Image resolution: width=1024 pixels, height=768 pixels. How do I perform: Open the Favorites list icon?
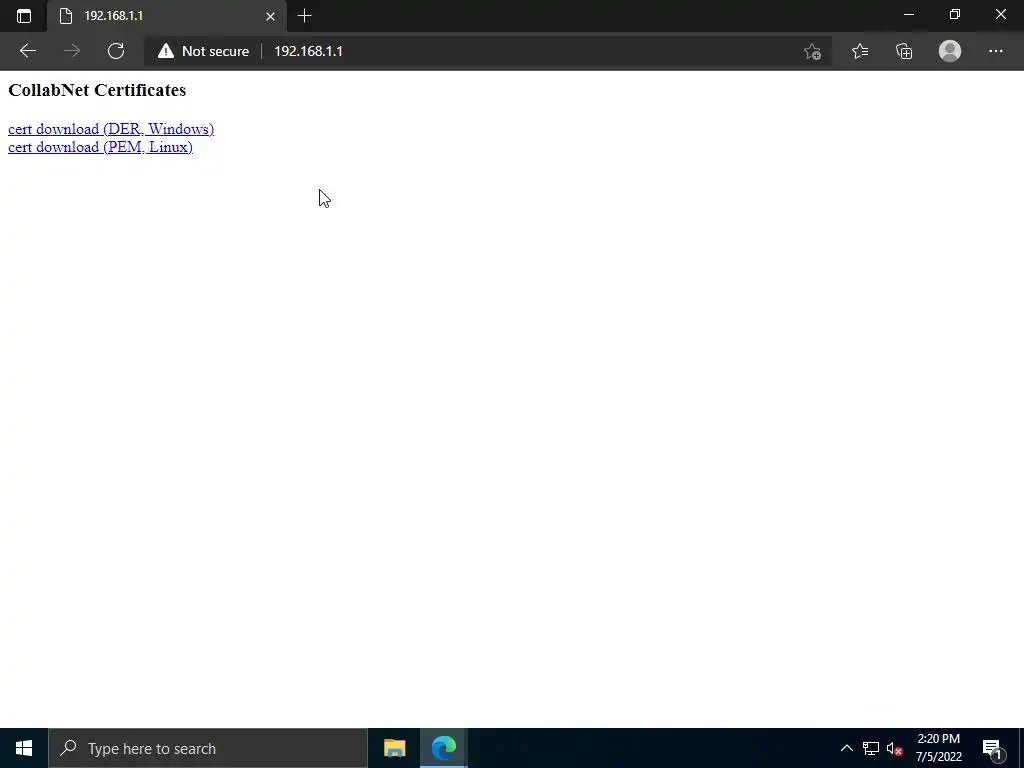860,51
